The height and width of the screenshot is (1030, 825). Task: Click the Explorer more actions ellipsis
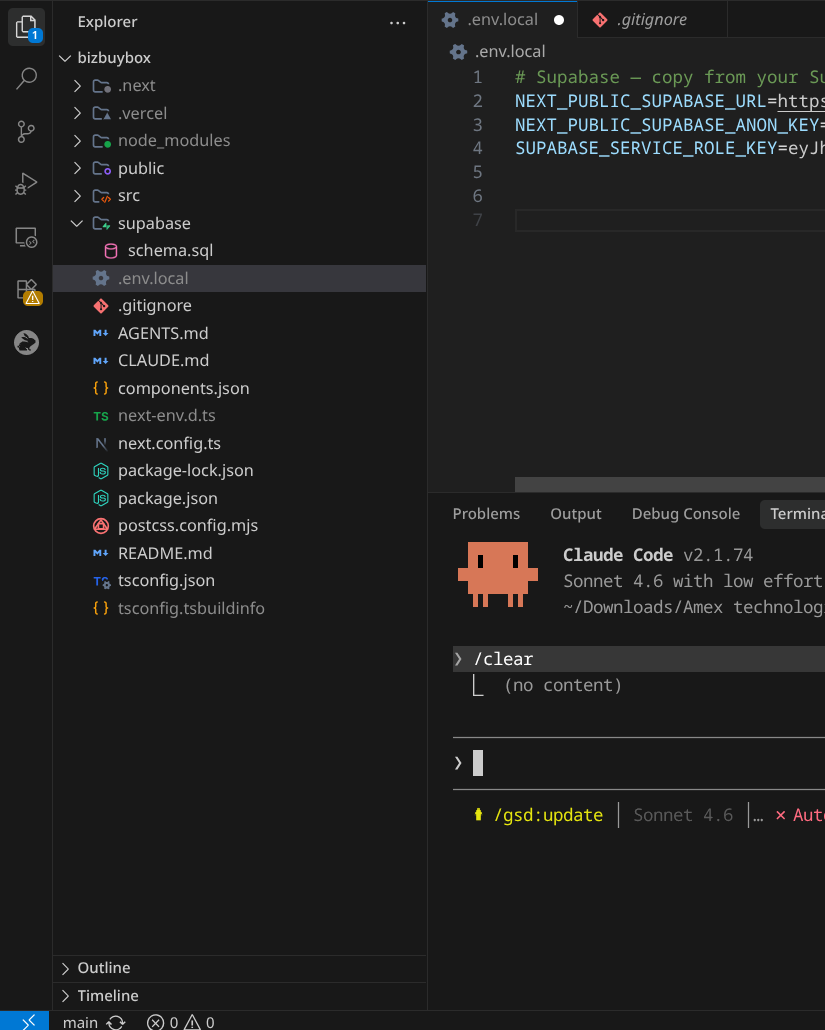[x=397, y=22]
